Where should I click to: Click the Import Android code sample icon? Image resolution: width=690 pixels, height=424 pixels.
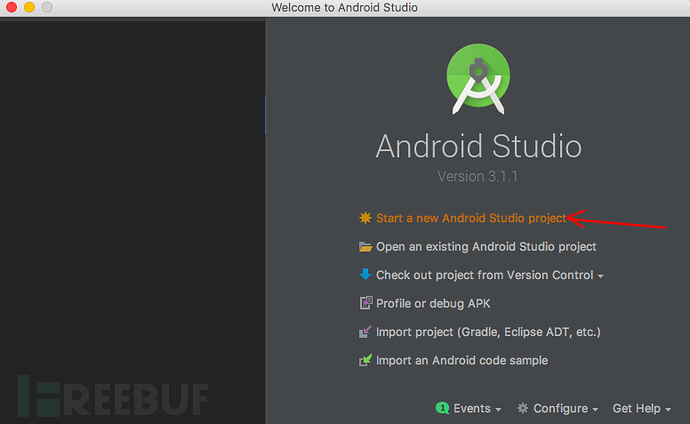pyautogui.click(x=365, y=360)
